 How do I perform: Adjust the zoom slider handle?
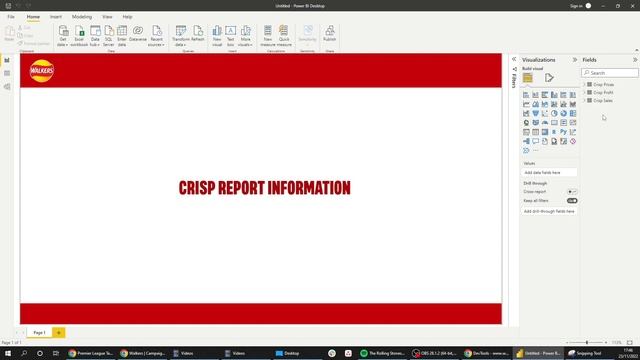click(587, 342)
